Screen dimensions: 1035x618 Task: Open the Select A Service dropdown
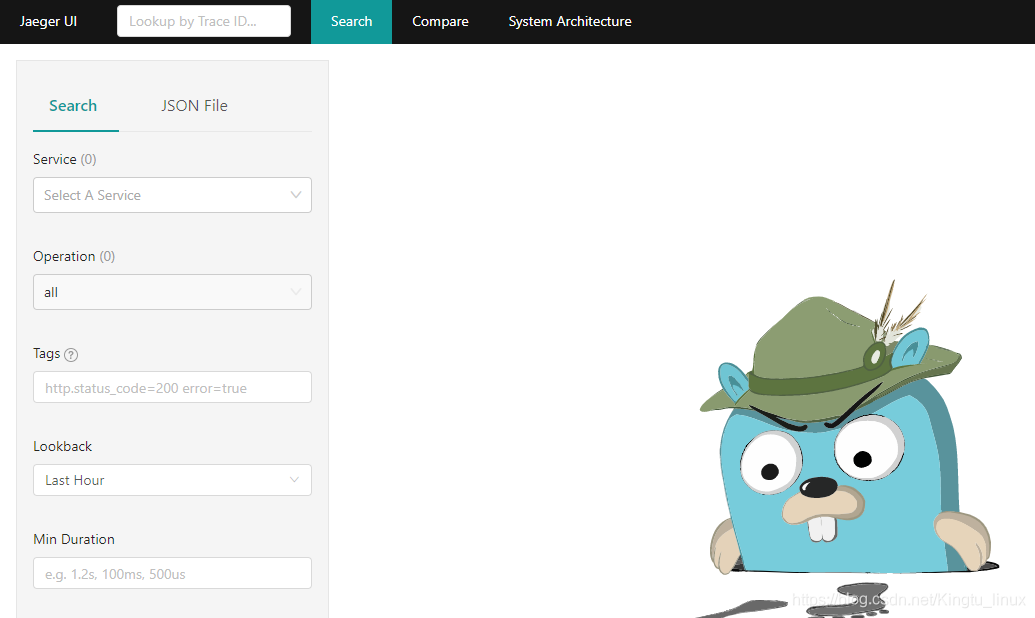click(x=172, y=195)
